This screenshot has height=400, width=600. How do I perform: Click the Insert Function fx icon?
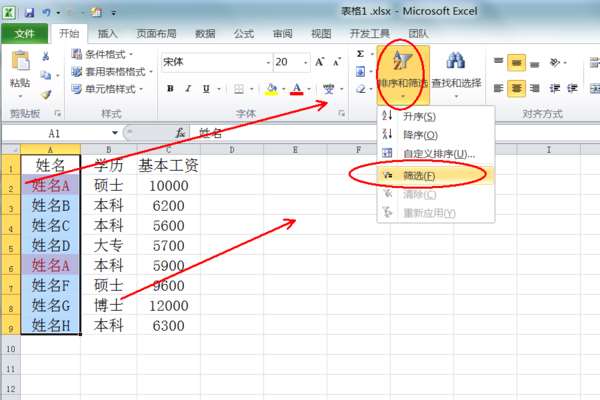pos(180,133)
